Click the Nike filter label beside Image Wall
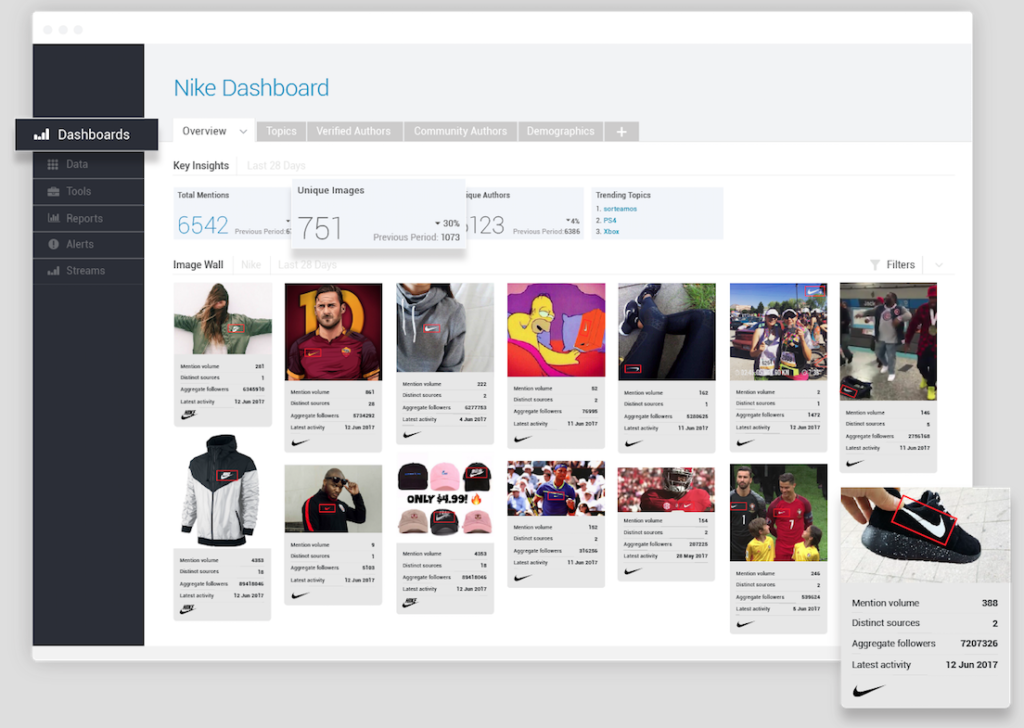Screen dimensions: 1024x728 pos(251,265)
